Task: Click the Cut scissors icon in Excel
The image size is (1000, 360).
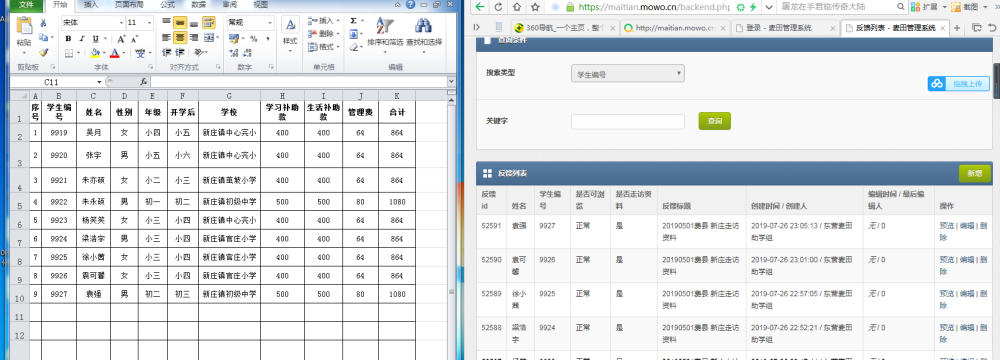Action: 43,22
